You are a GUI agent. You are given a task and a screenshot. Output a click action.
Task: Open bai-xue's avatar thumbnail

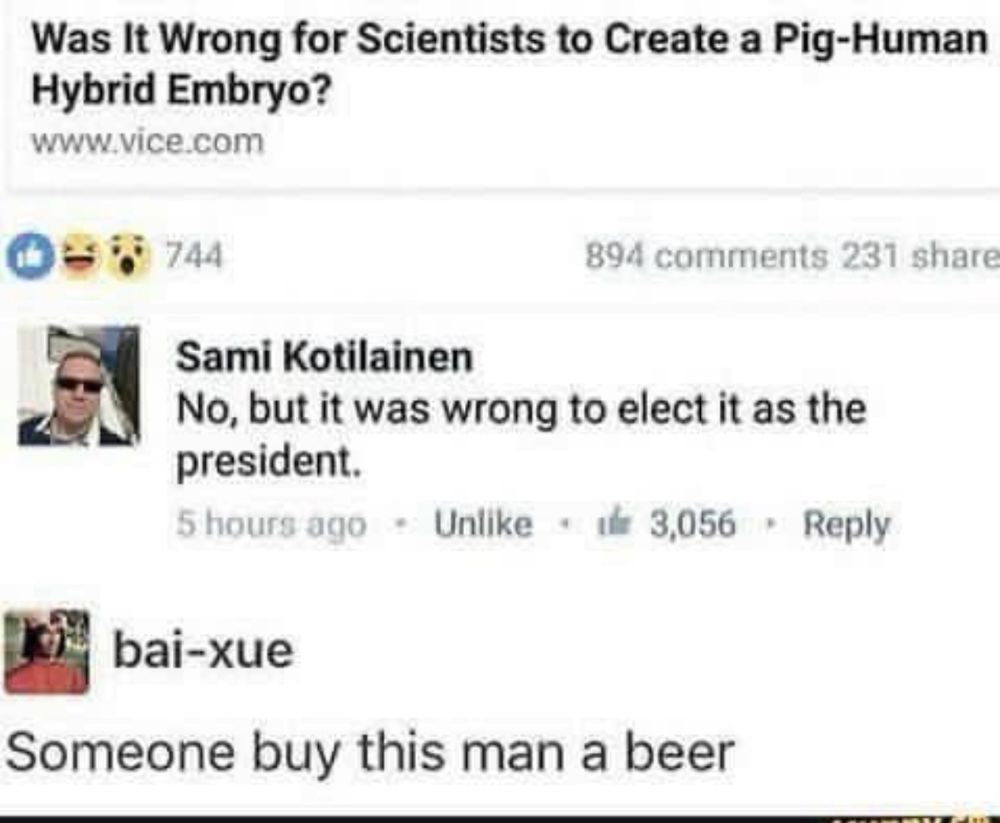click(47, 651)
